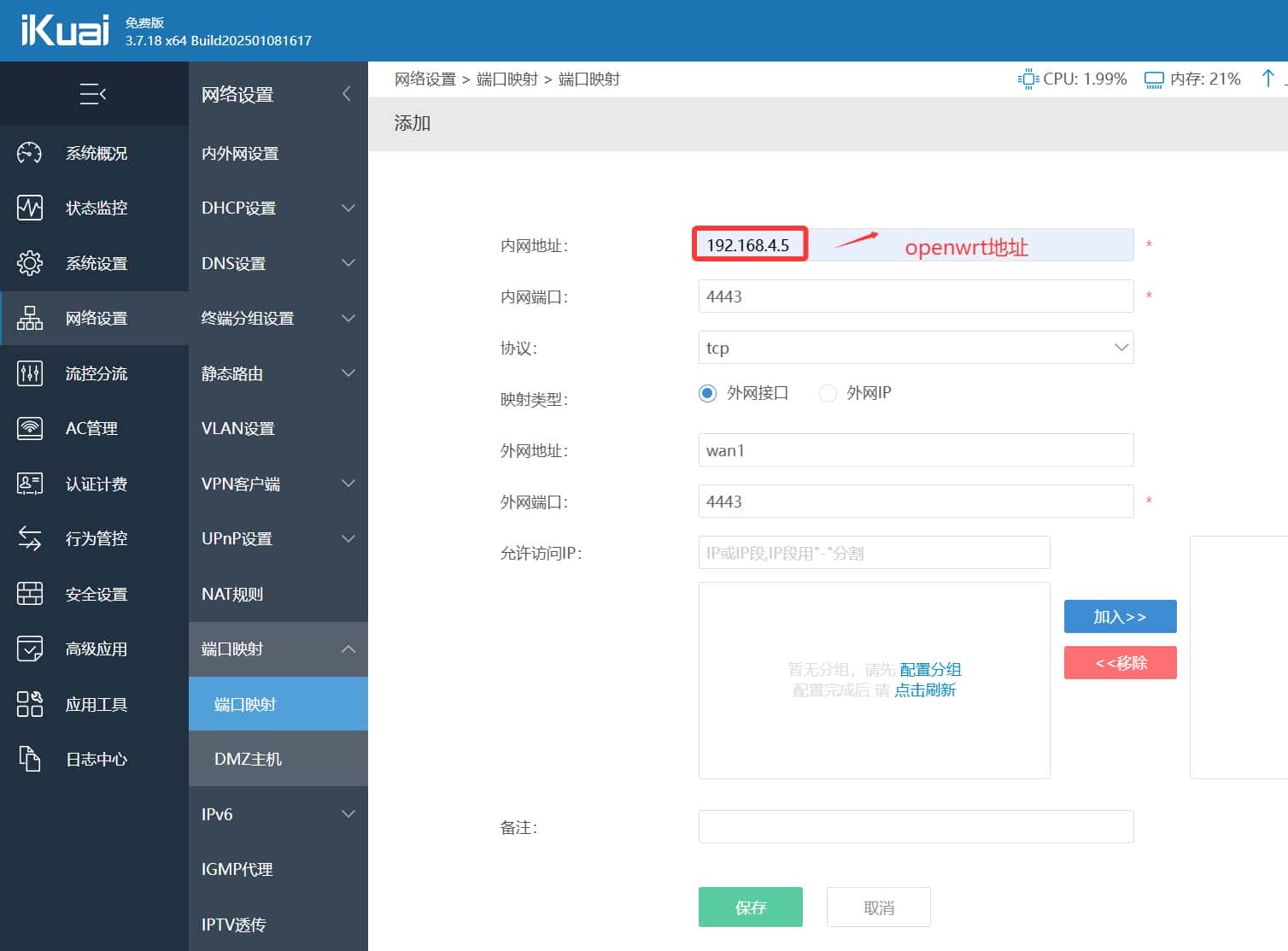Click the 备注 remark input field
Viewport: 1288px width, 951px height.
916,826
